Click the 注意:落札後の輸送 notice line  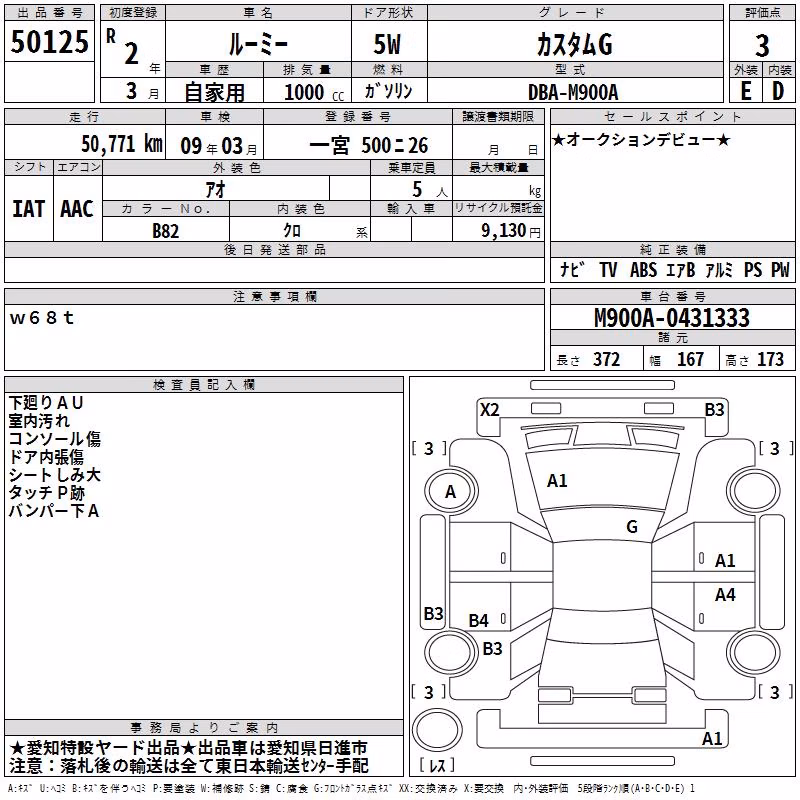coord(188,766)
